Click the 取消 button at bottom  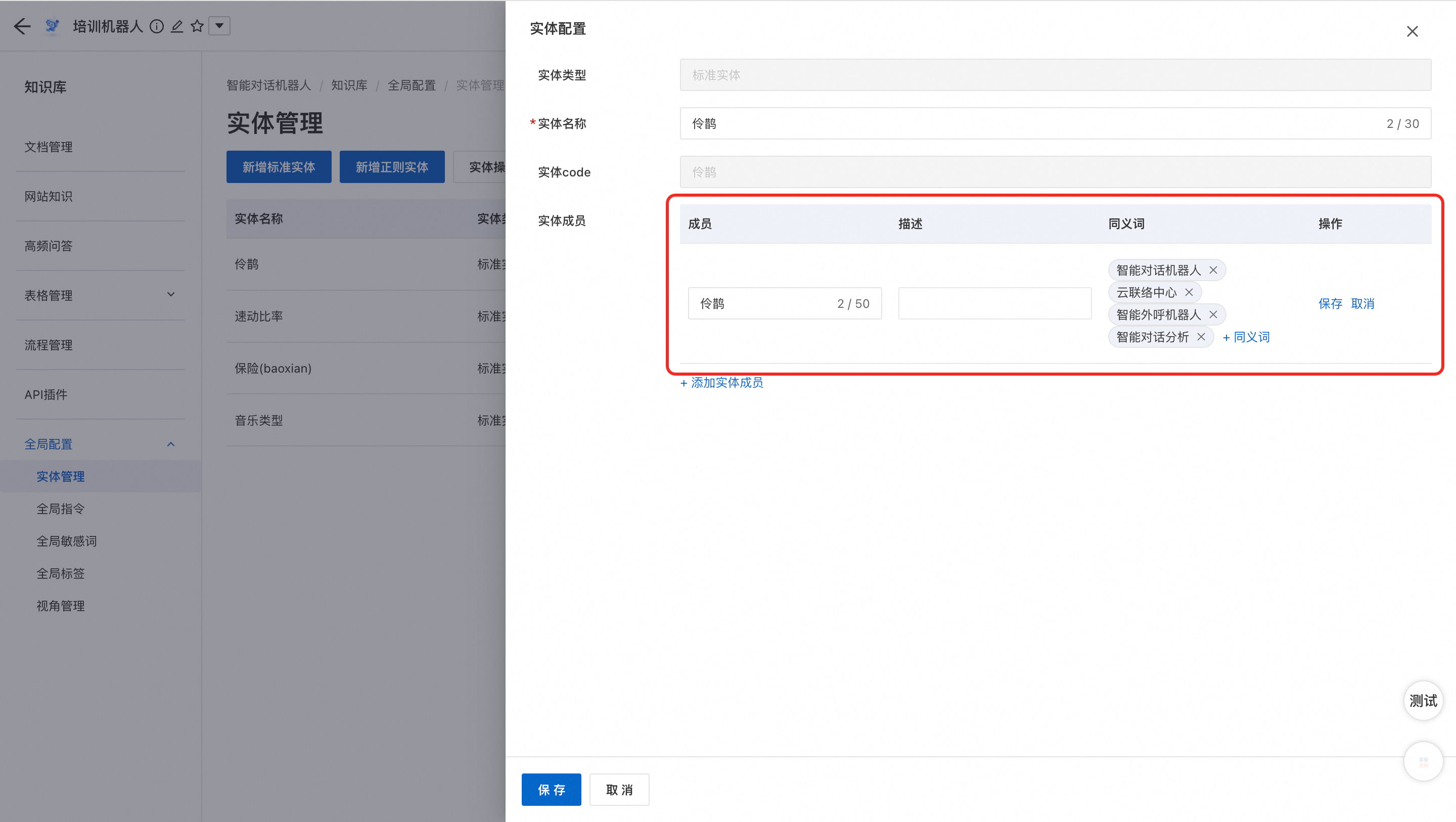[619, 790]
